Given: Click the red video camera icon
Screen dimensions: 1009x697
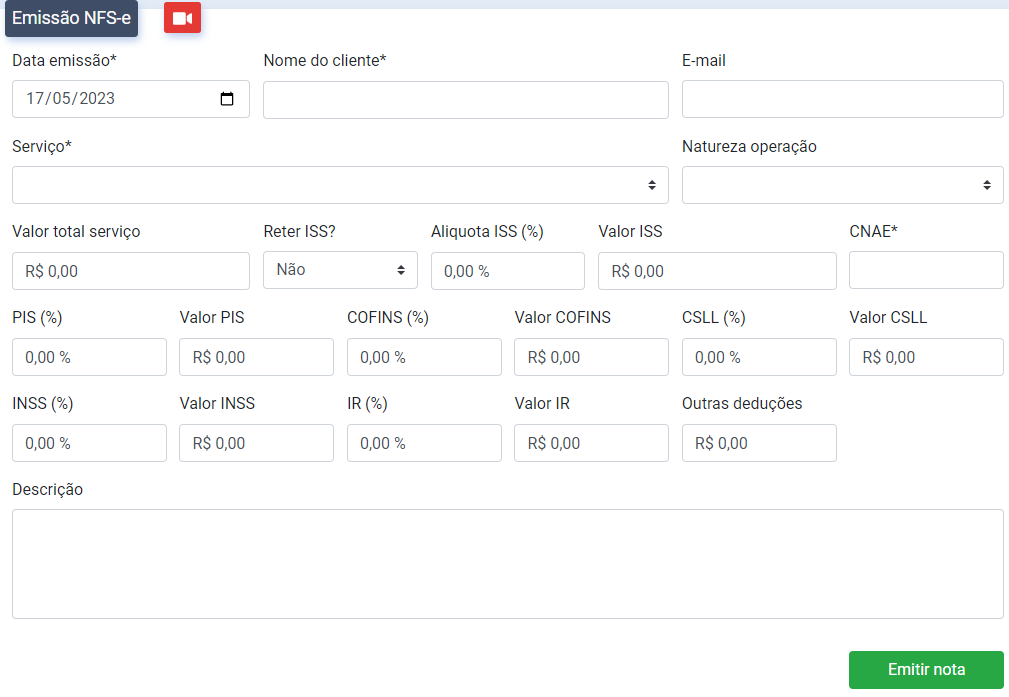Looking at the screenshot, I should pyautogui.click(x=182, y=18).
